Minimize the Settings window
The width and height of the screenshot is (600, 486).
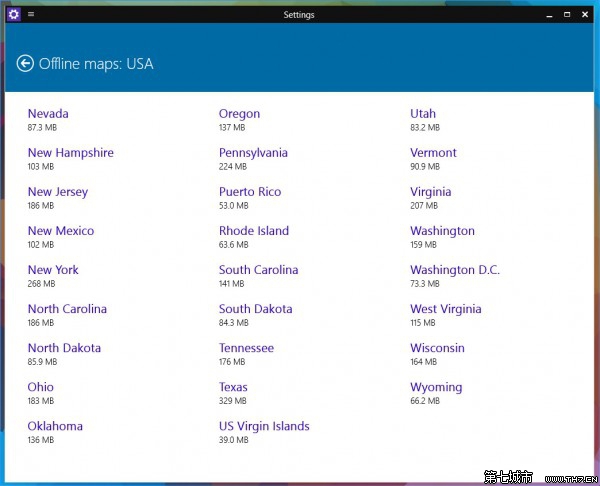549,15
